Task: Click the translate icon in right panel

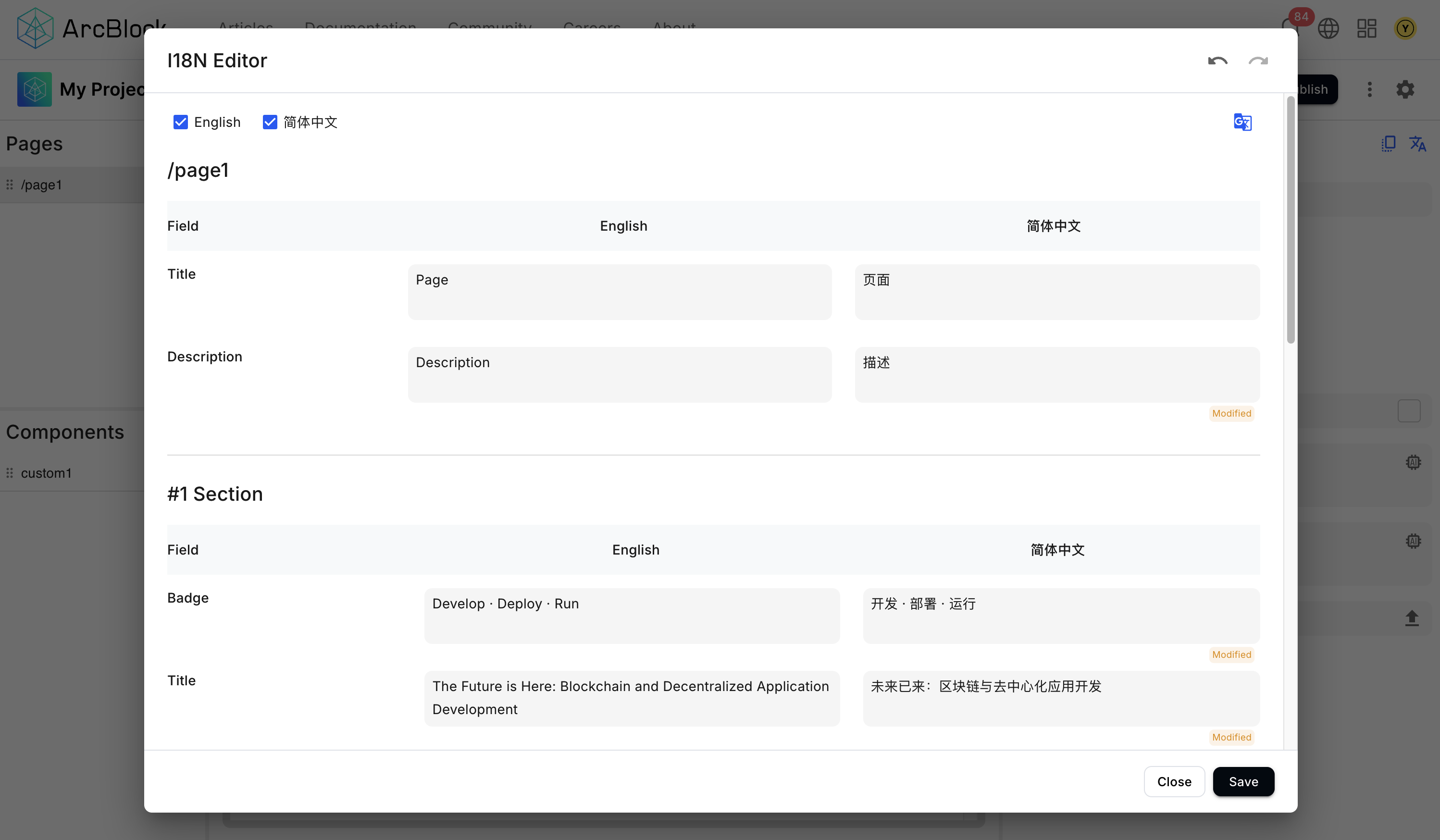Action: coord(1417,143)
